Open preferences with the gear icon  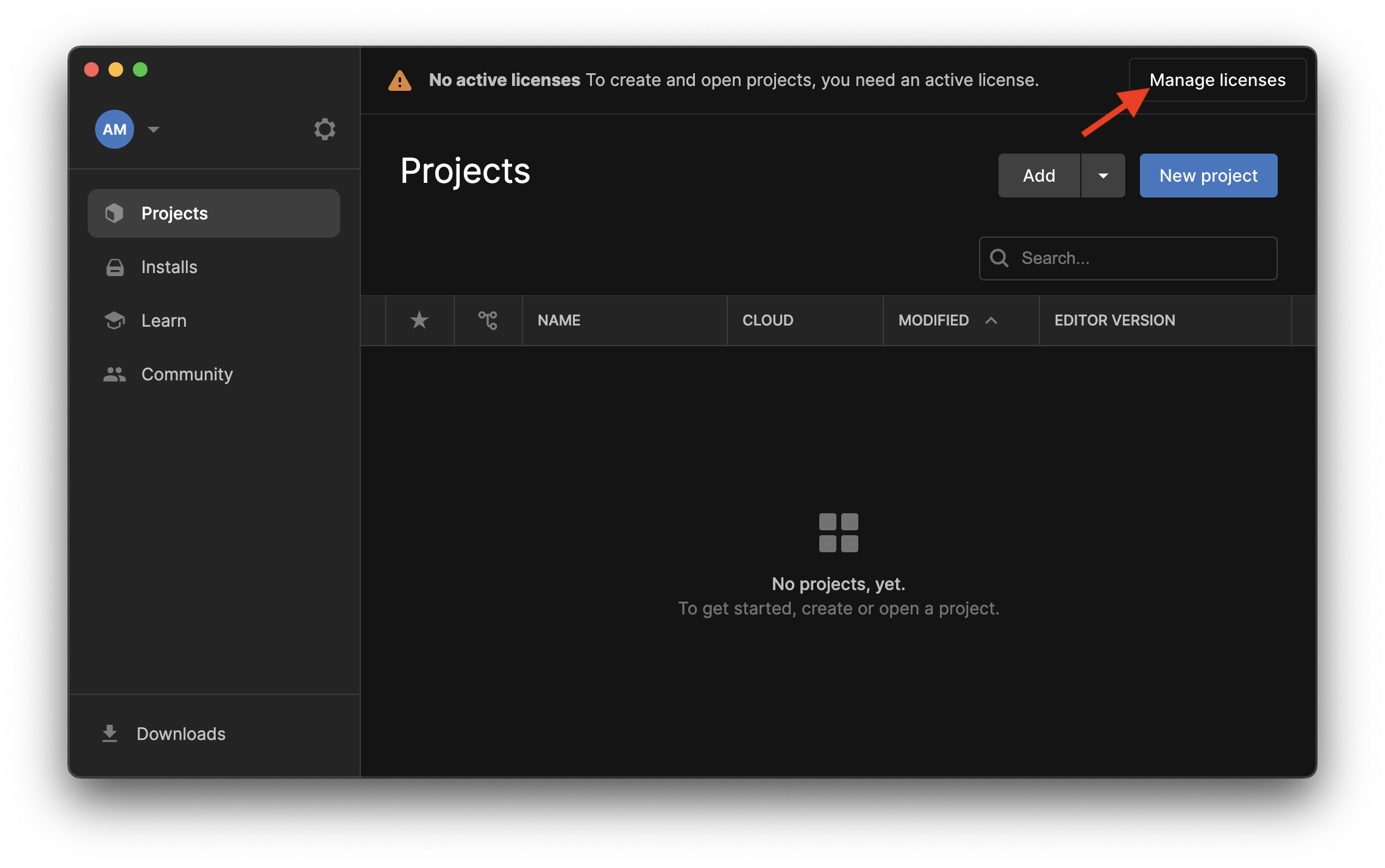pos(325,129)
